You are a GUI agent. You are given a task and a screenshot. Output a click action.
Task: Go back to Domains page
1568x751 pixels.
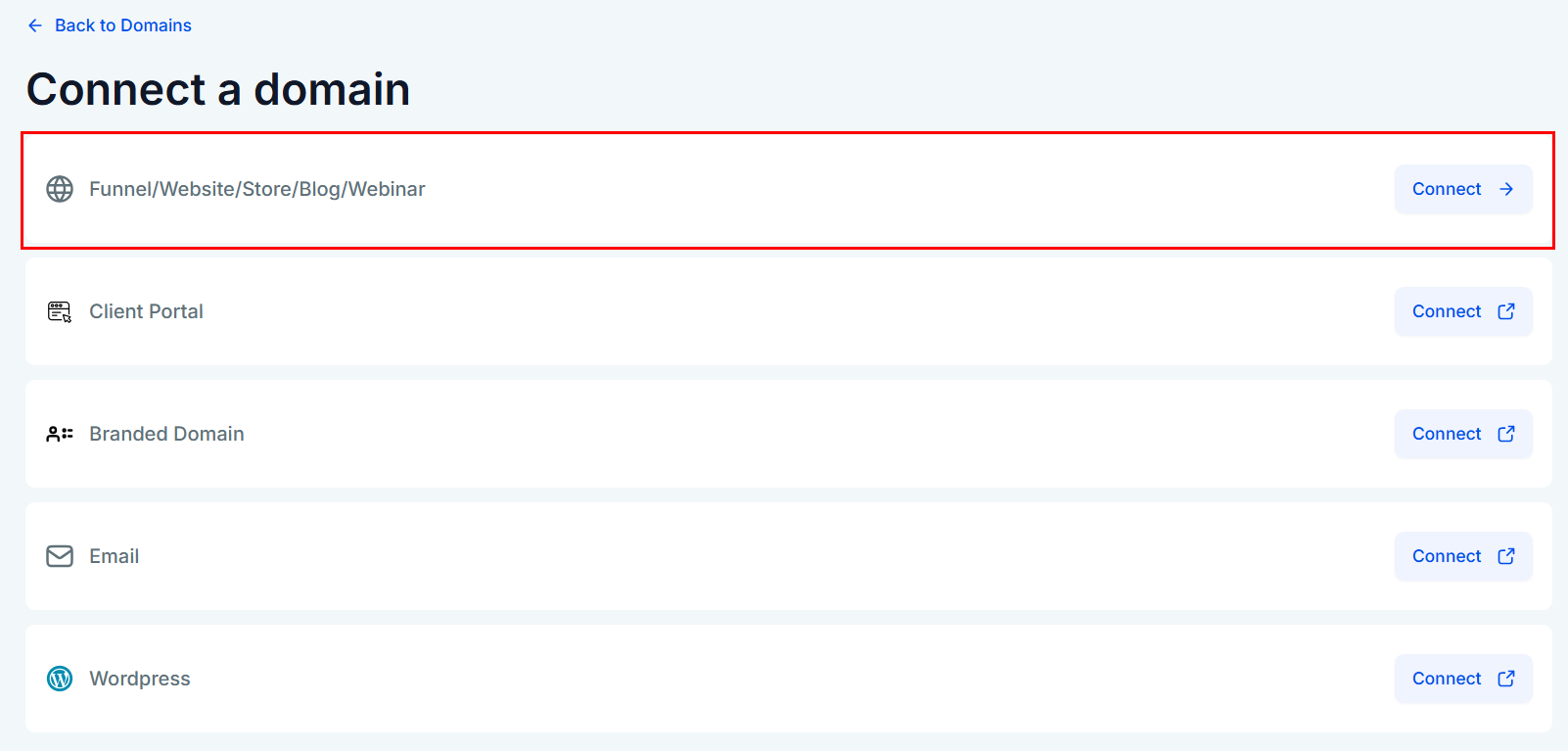(122, 25)
